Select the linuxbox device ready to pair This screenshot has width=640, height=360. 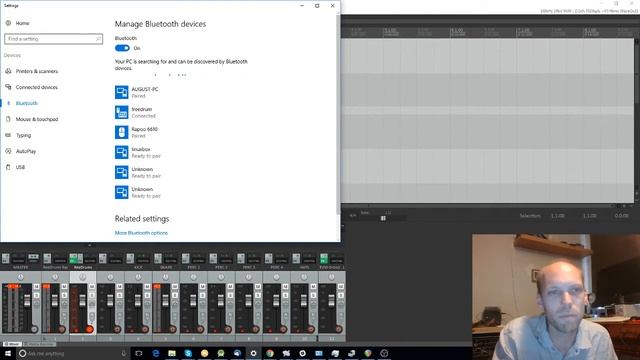(138, 152)
